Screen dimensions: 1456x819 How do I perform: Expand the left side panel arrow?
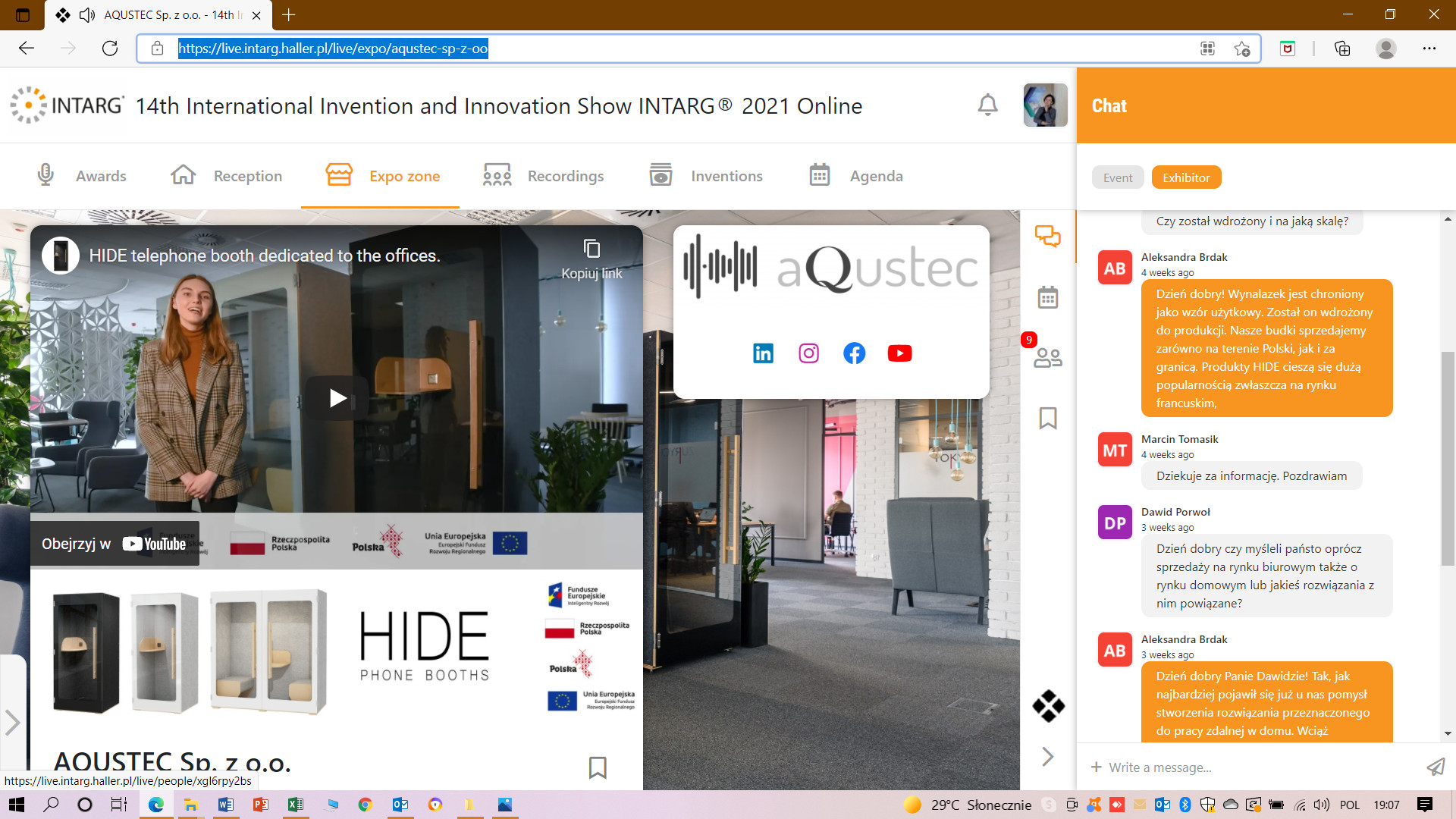tap(12, 722)
